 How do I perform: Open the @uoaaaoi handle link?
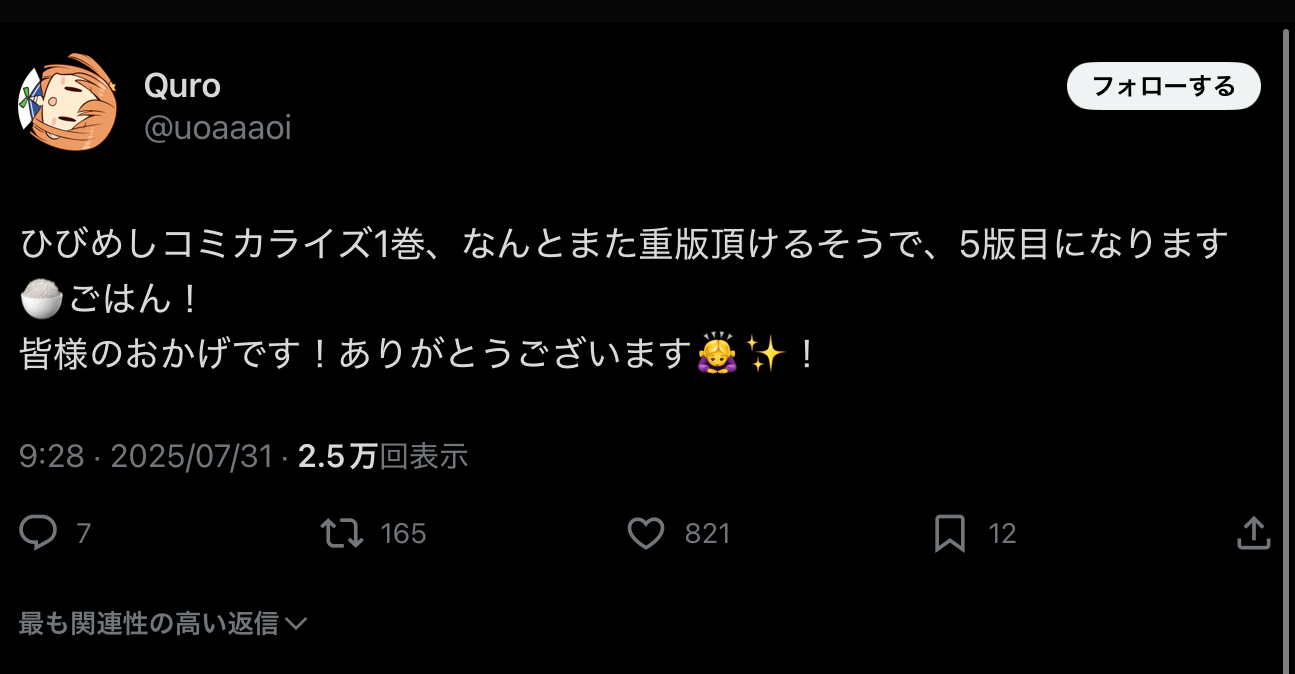(218, 128)
